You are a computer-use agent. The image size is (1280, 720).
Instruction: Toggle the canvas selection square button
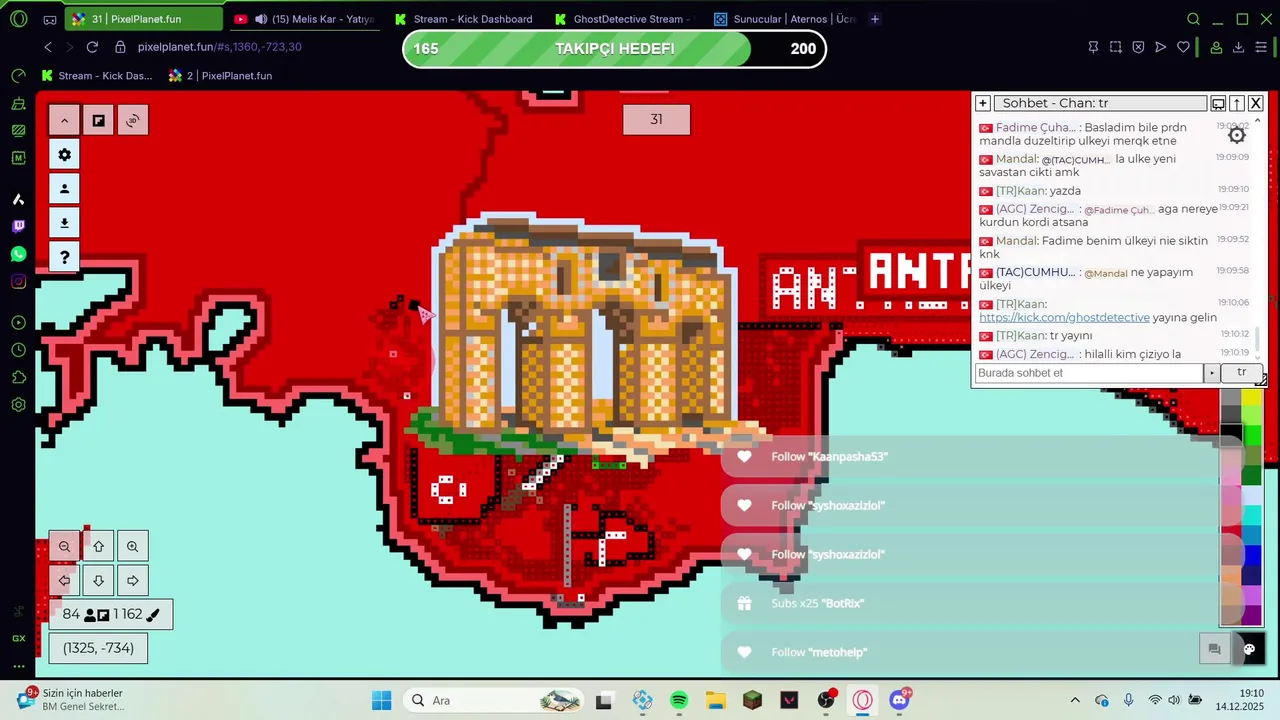(x=98, y=121)
